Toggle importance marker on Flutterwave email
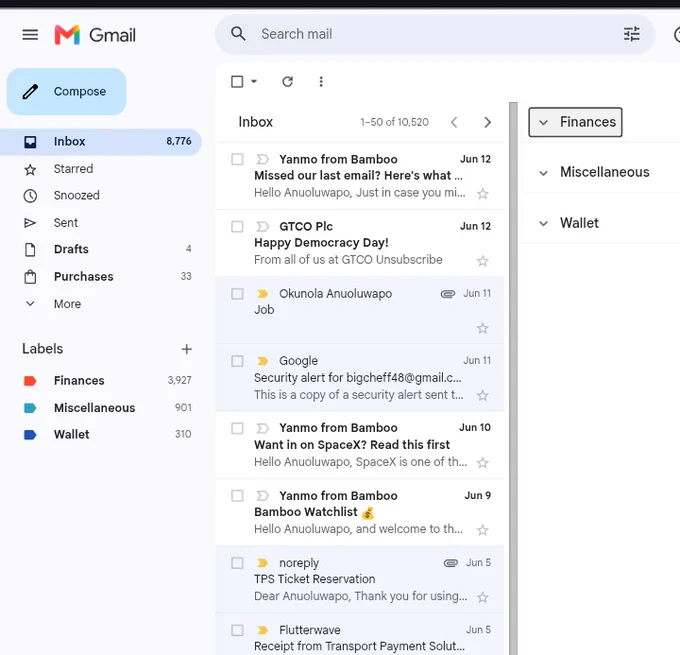680x655 pixels. coord(262,630)
